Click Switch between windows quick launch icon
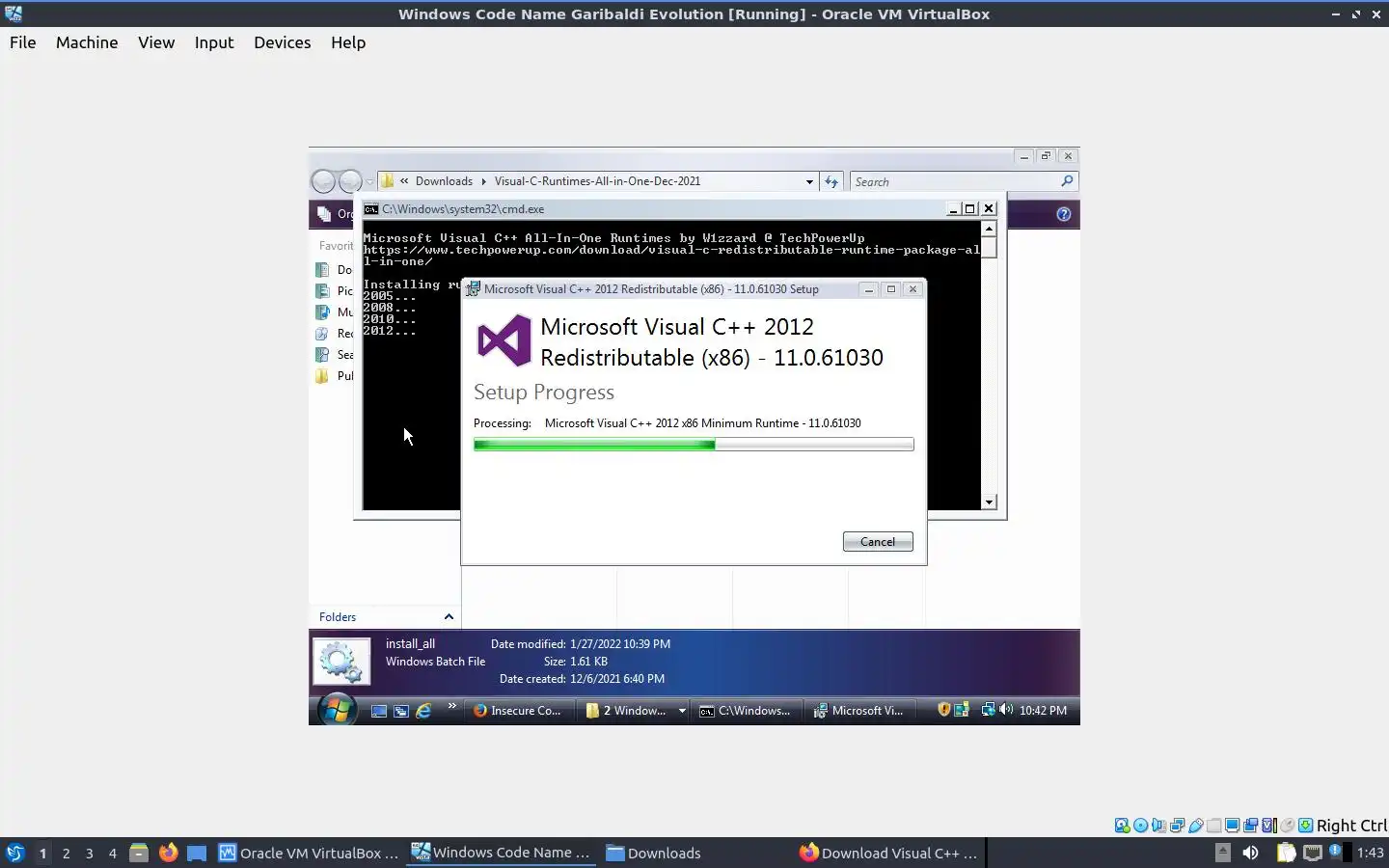Image resolution: width=1389 pixels, height=868 pixels. (x=401, y=711)
